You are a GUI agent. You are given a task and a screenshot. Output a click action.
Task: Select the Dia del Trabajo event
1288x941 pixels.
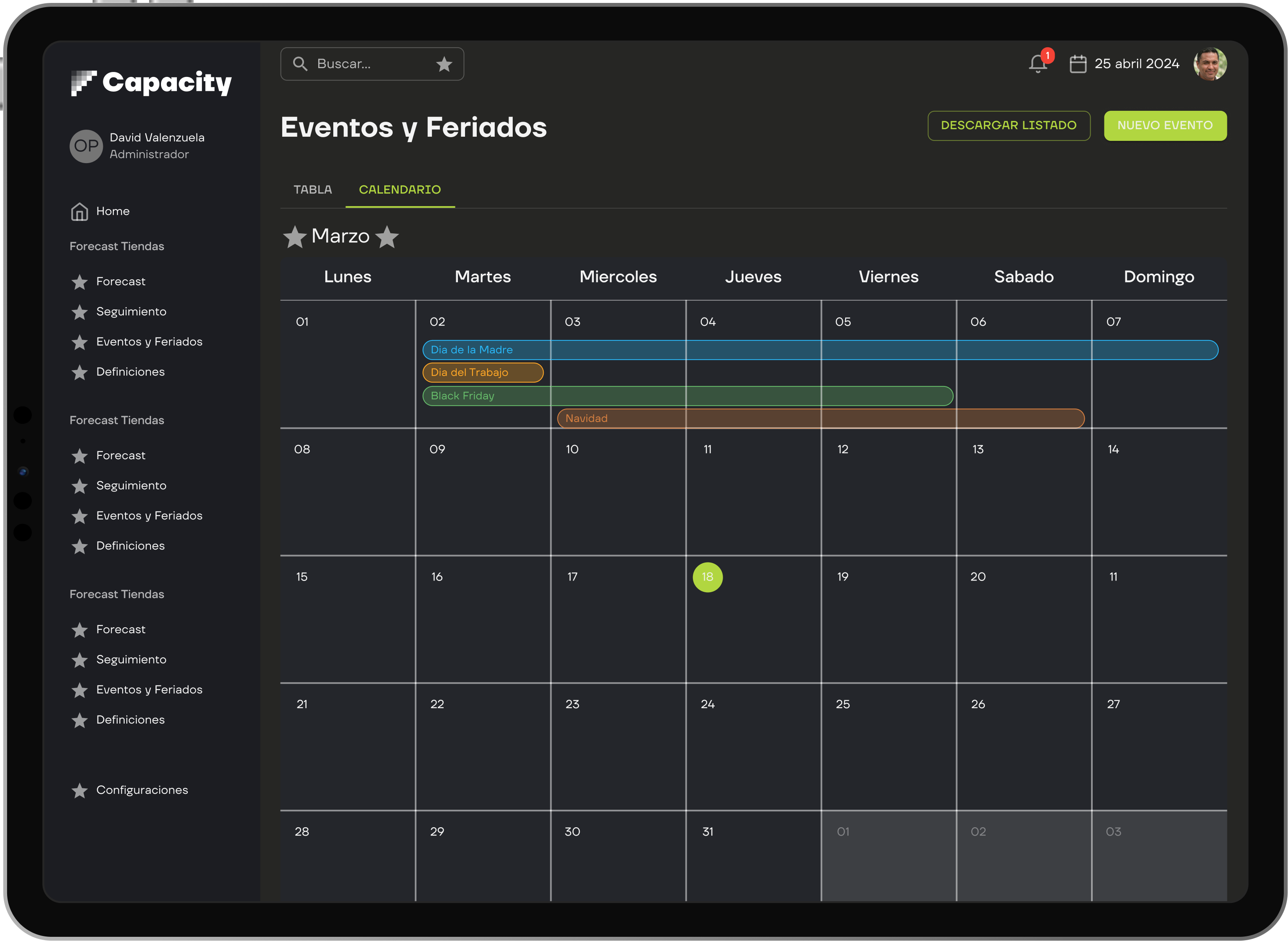point(483,373)
